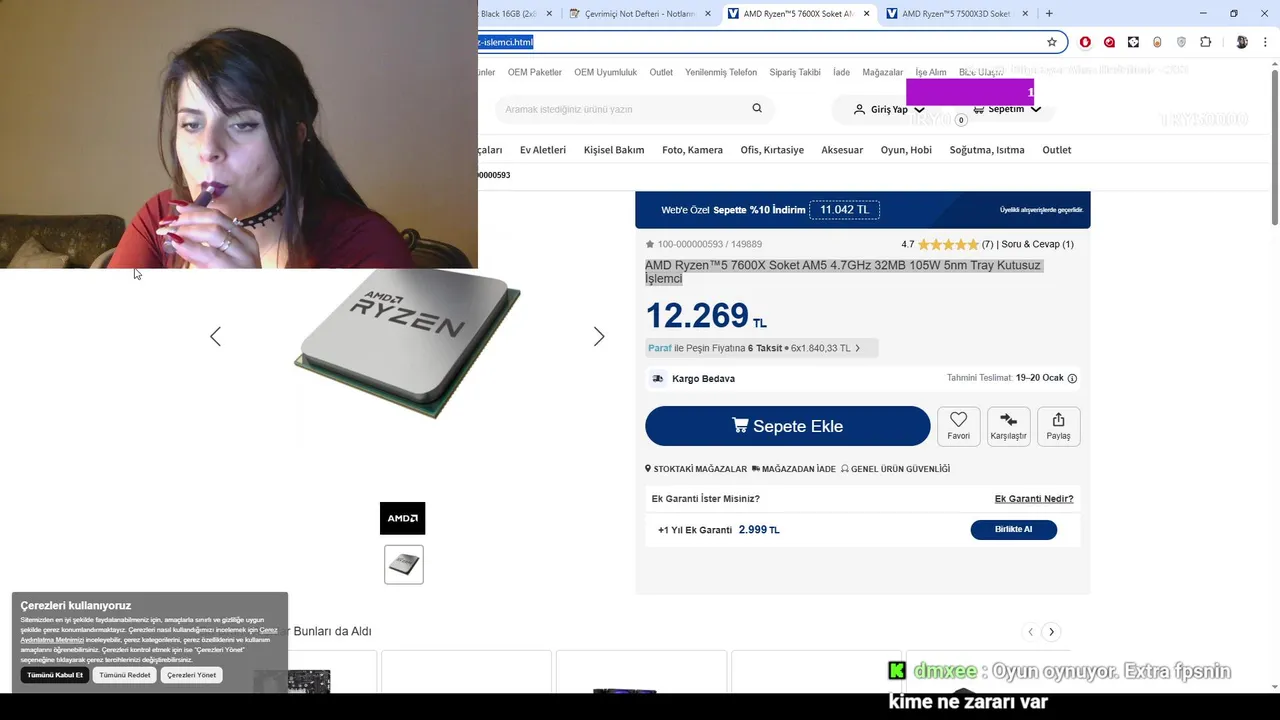Expand the Sepetim dropdown arrow
This screenshot has height=720, width=1280.
pos(1035,110)
